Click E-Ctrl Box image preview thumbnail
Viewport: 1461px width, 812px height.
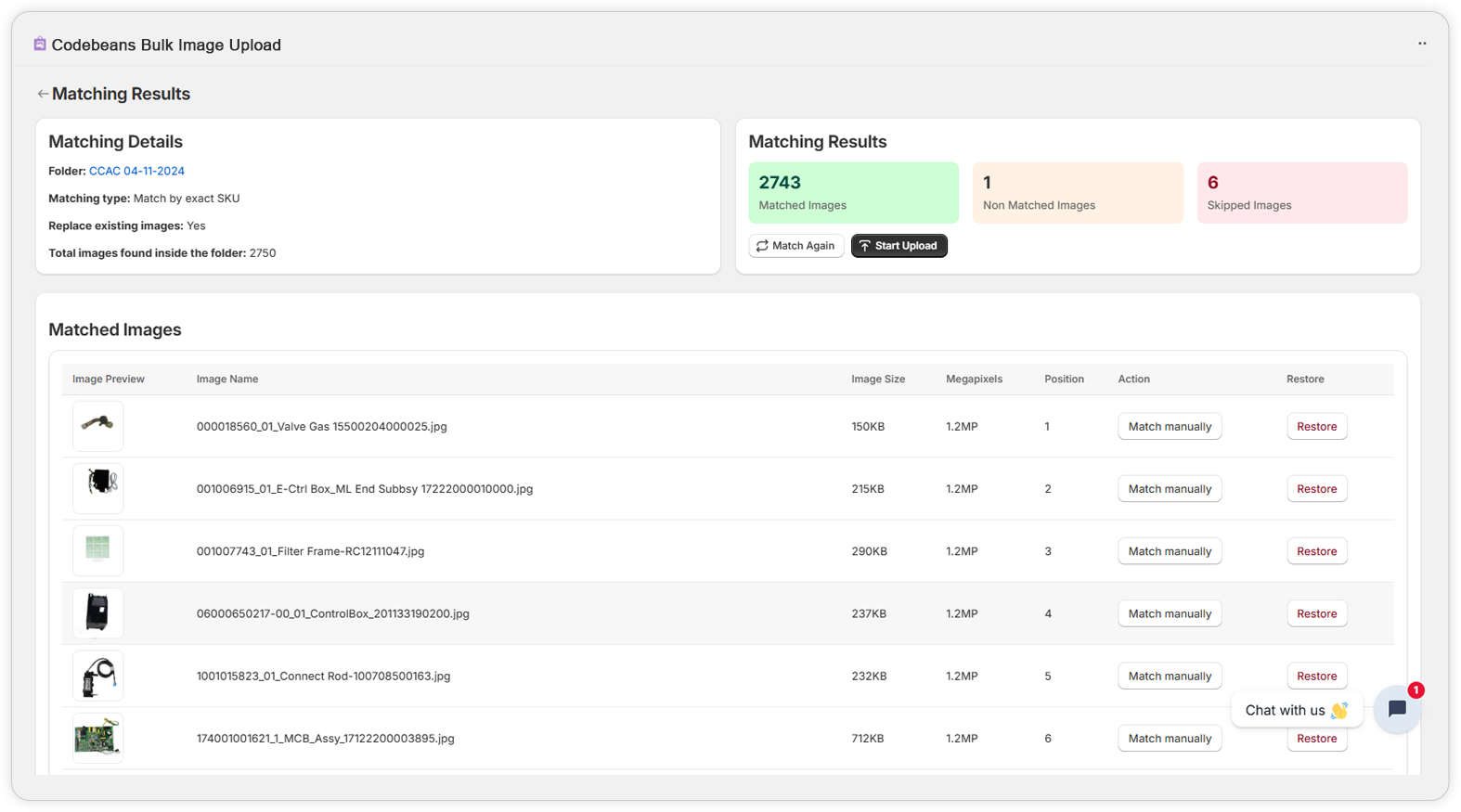click(x=97, y=488)
